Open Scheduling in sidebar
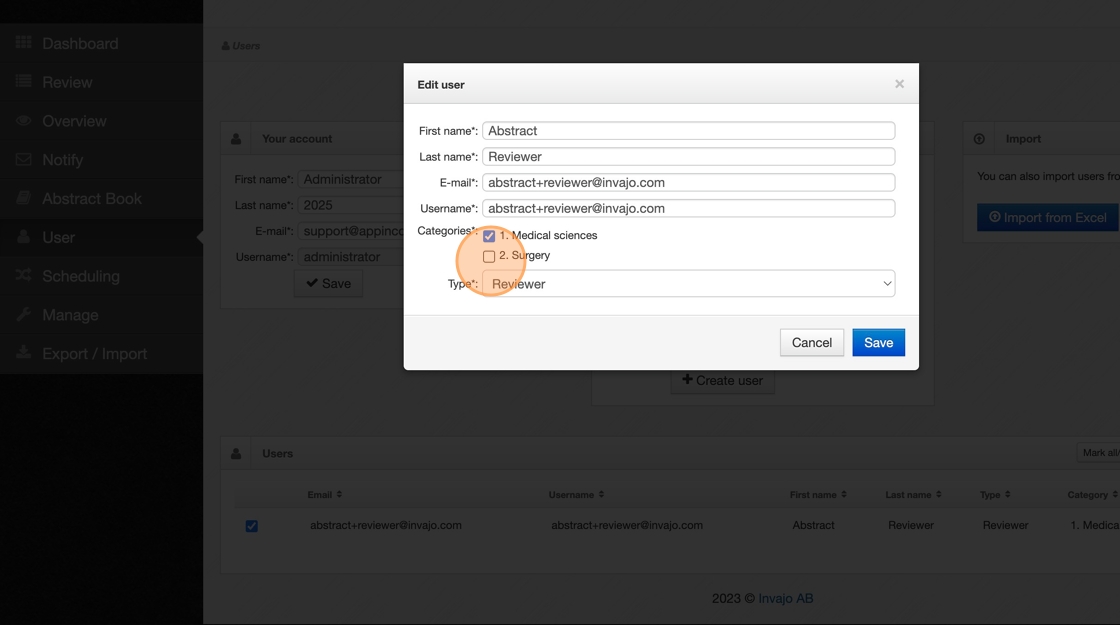 point(101,276)
